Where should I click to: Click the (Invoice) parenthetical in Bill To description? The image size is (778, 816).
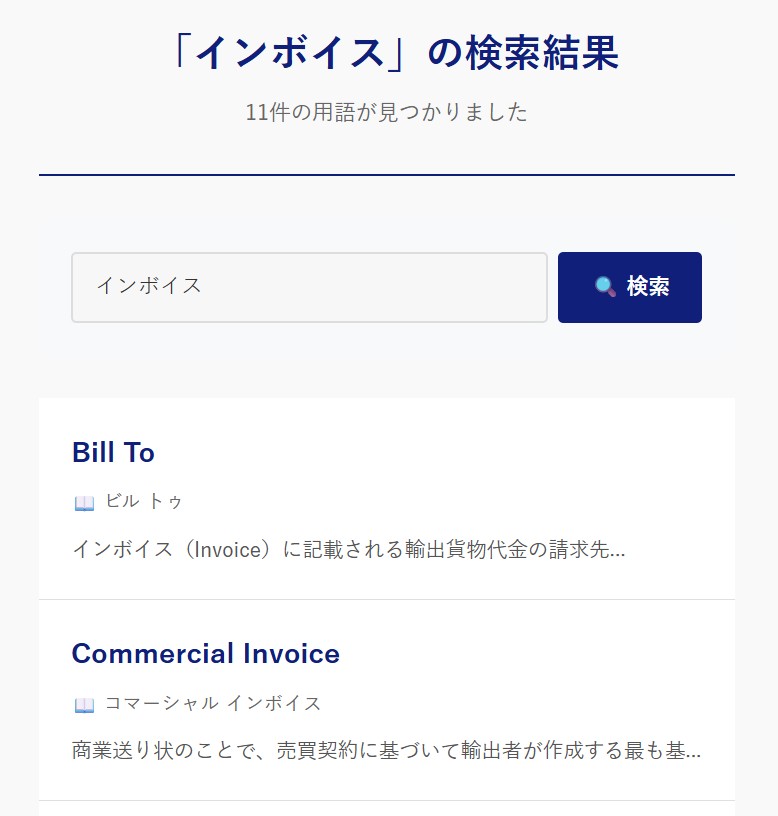coord(228,550)
